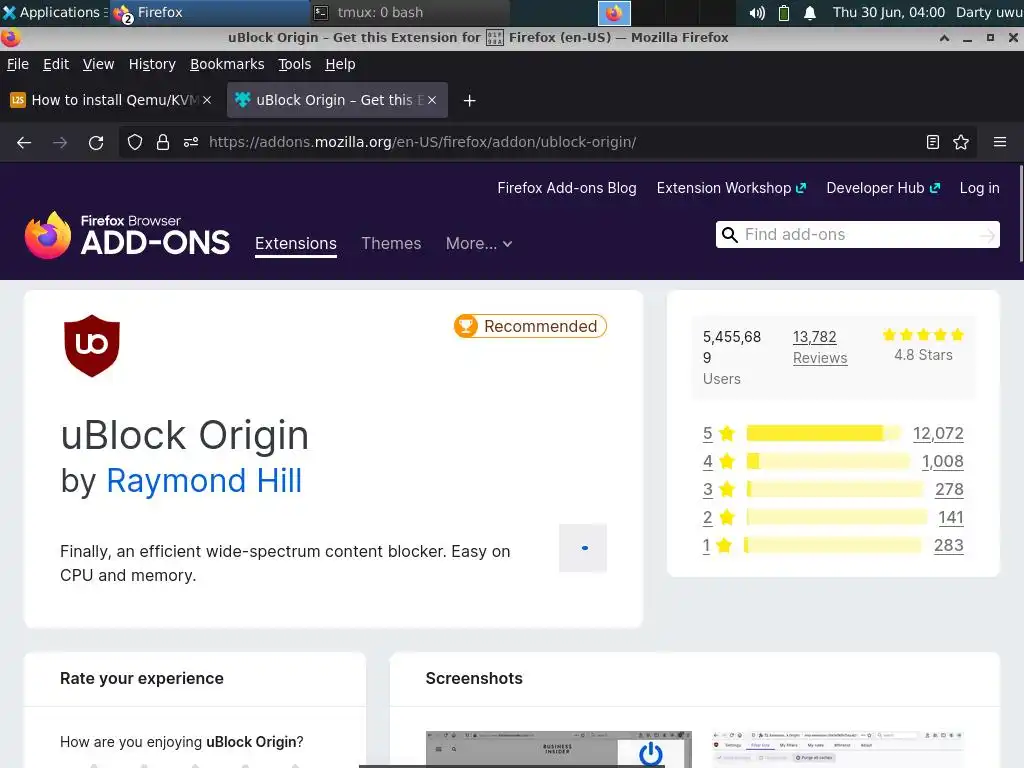Open the first screenshot thumbnail
The height and width of the screenshot is (768, 1024).
[x=558, y=749]
